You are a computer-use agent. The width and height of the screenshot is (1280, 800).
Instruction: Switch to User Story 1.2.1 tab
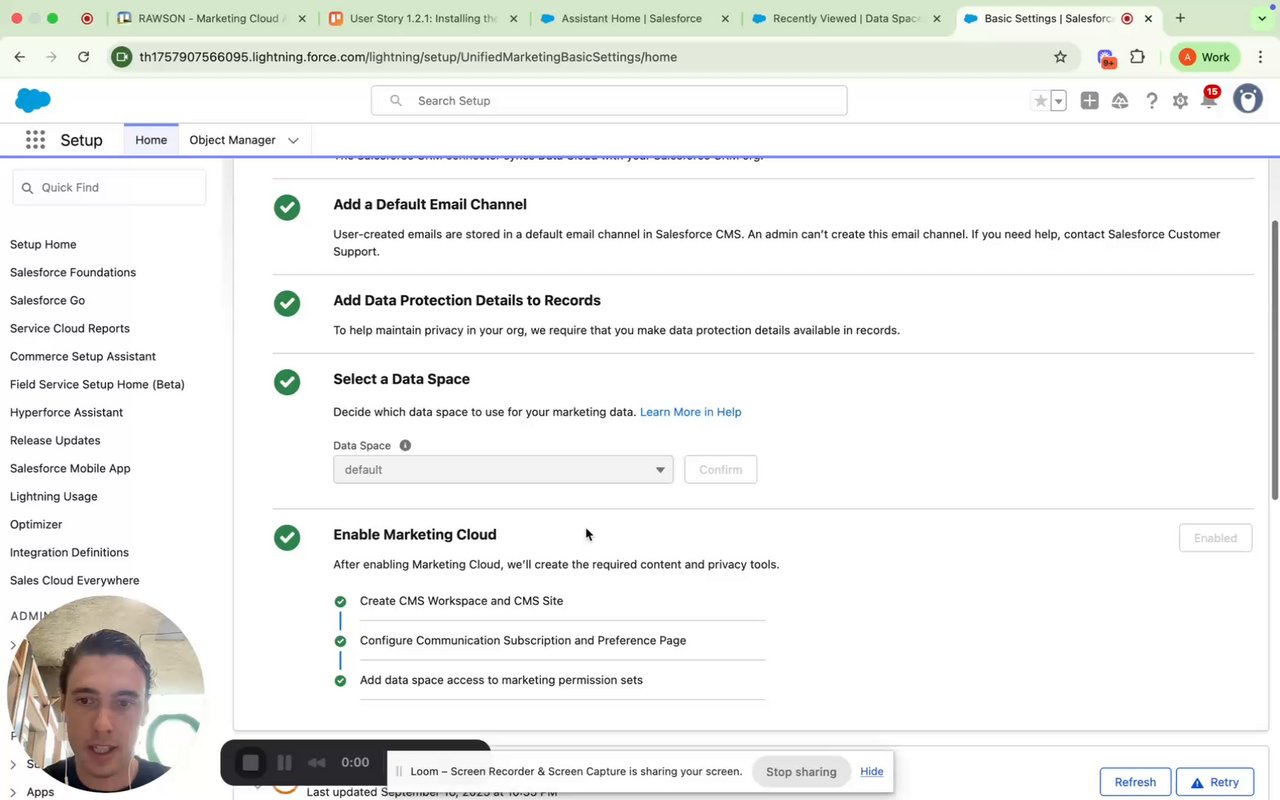[424, 18]
